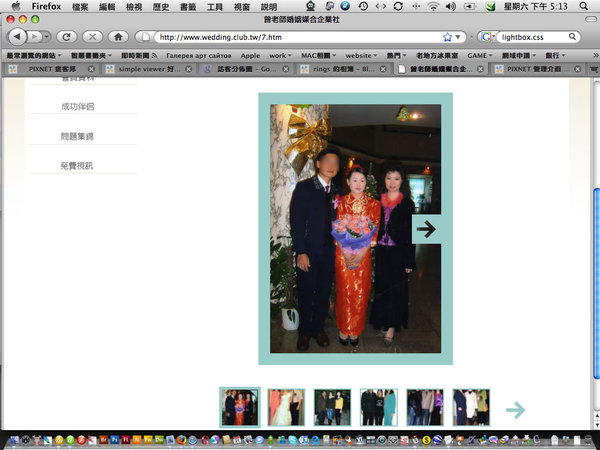This screenshot has height=450, width=600.
Task: Go to the Firefox home page
Action: (x=118, y=37)
